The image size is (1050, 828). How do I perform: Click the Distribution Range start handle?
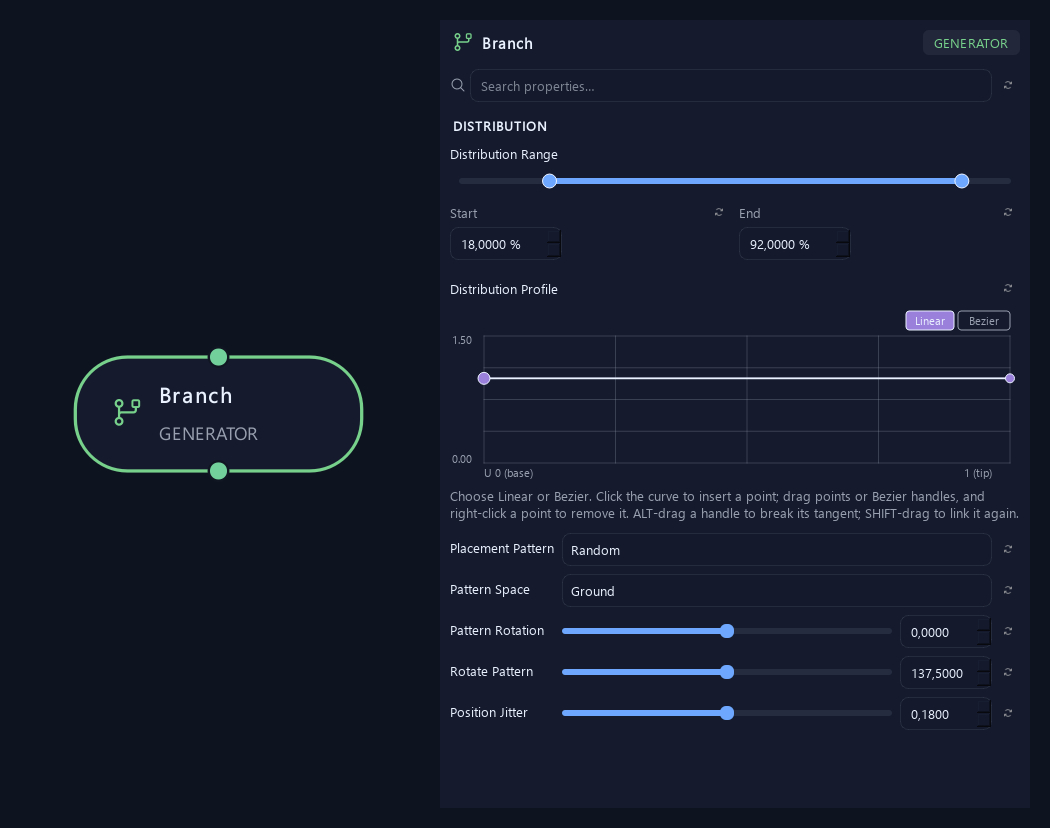[x=549, y=181]
